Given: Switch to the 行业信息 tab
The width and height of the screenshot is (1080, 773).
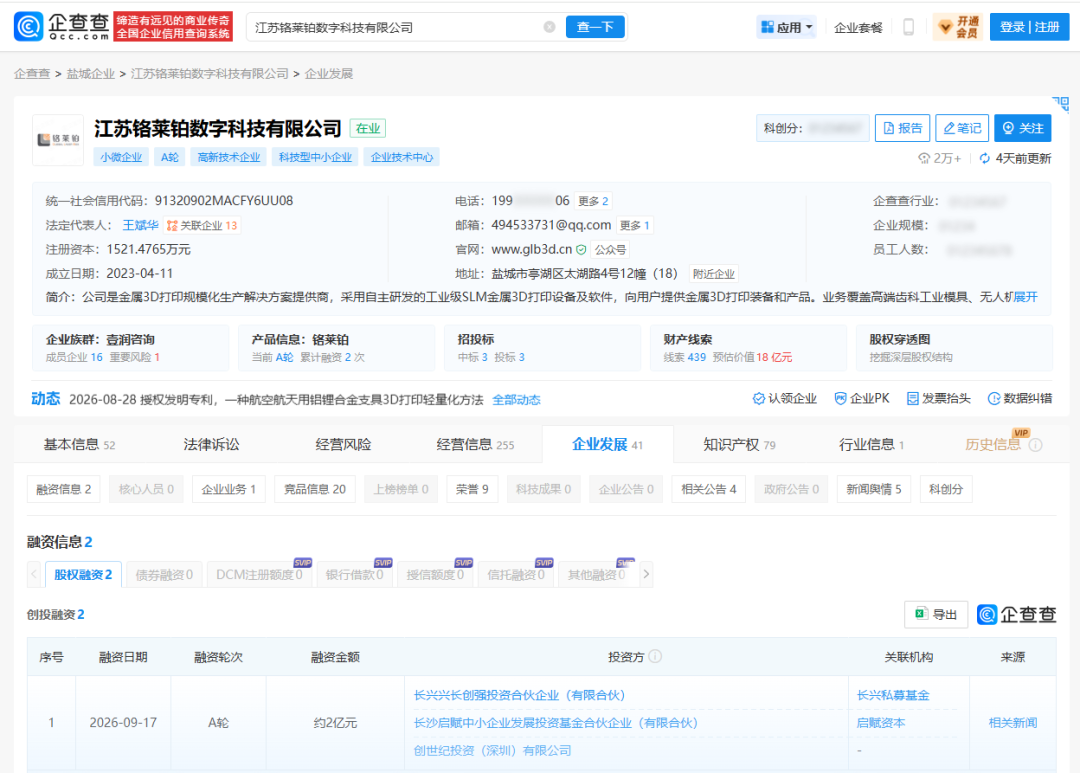Looking at the screenshot, I should [x=871, y=444].
